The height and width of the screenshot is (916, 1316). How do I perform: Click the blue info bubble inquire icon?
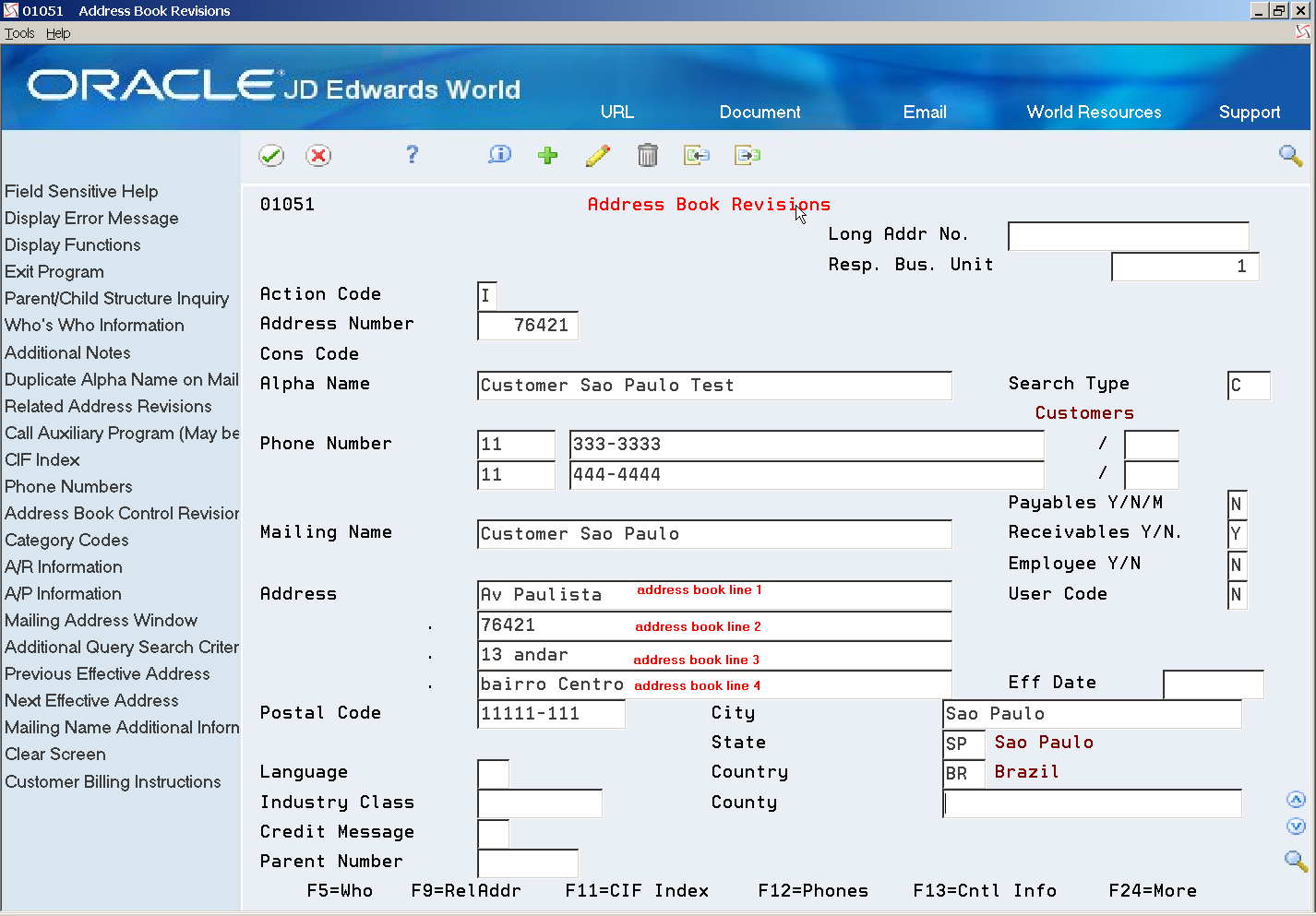tap(499, 155)
